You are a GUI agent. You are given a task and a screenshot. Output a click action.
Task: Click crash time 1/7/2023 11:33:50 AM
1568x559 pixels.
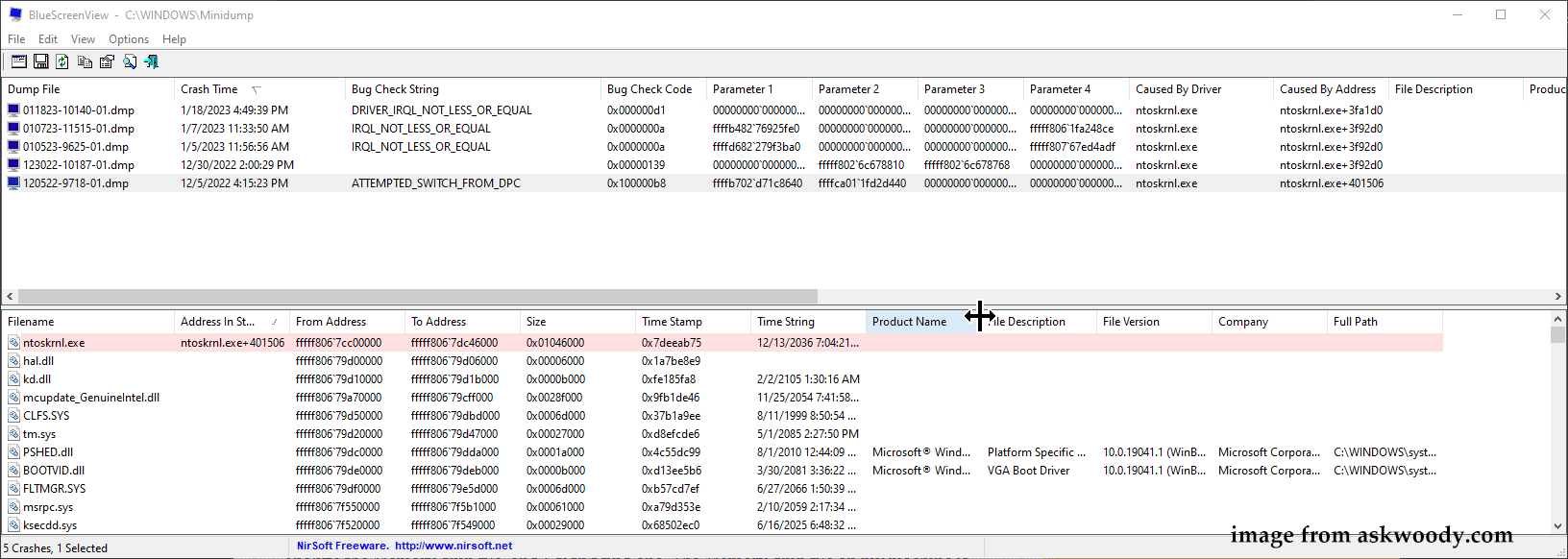click(x=234, y=129)
